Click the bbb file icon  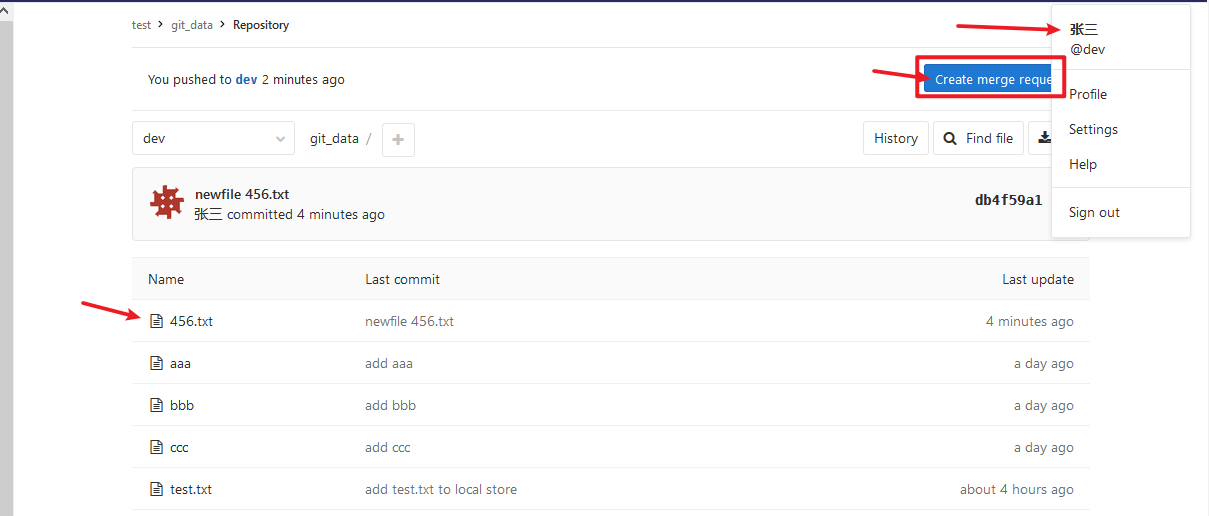coord(156,405)
